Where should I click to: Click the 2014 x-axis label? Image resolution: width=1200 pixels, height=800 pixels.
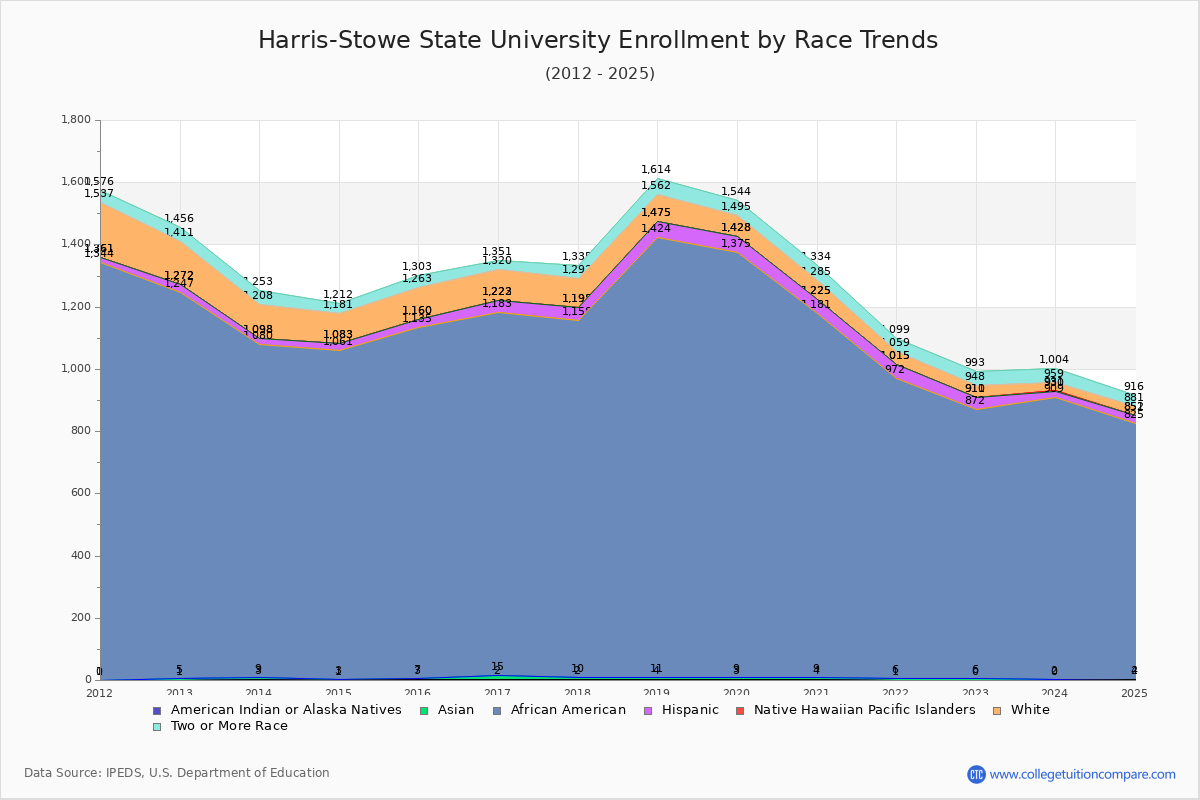point(259,692)
